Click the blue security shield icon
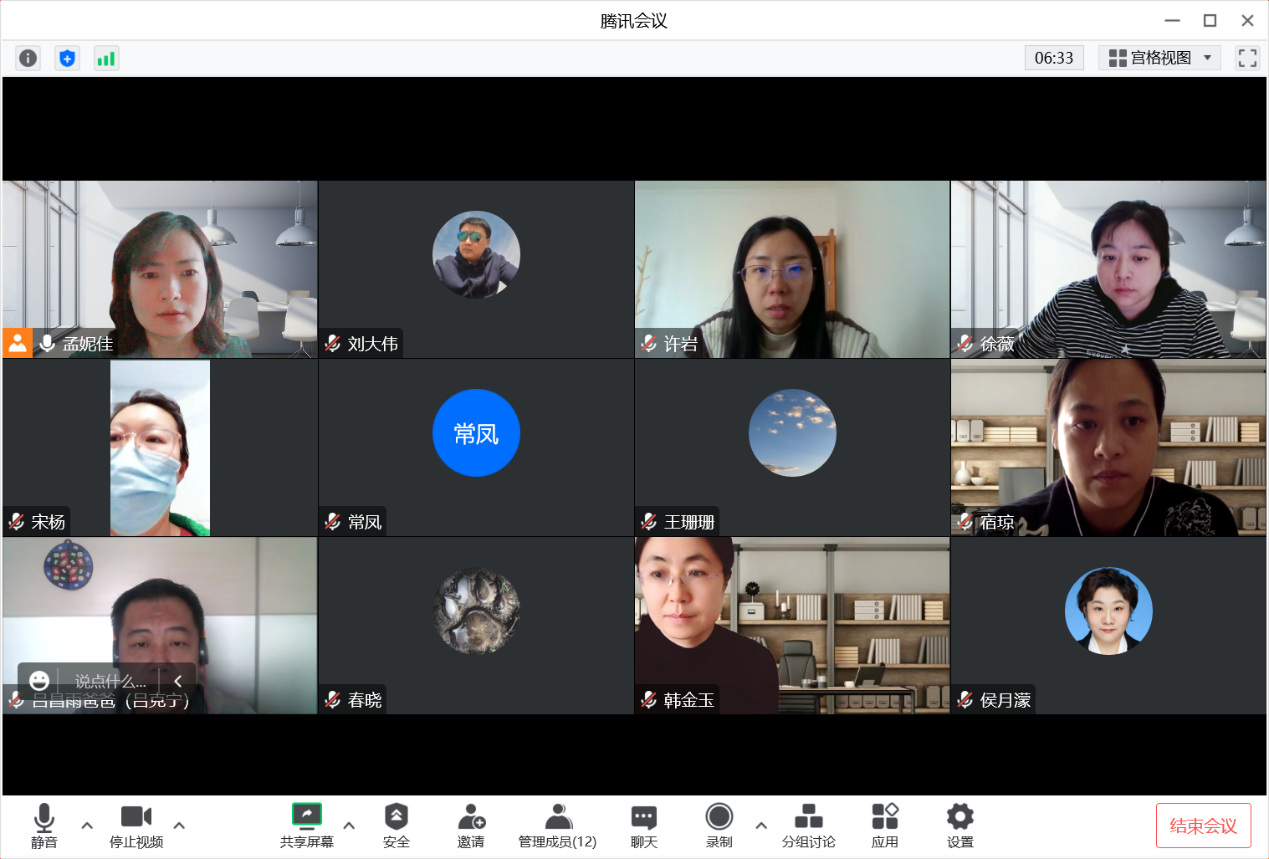 point(67,58)
